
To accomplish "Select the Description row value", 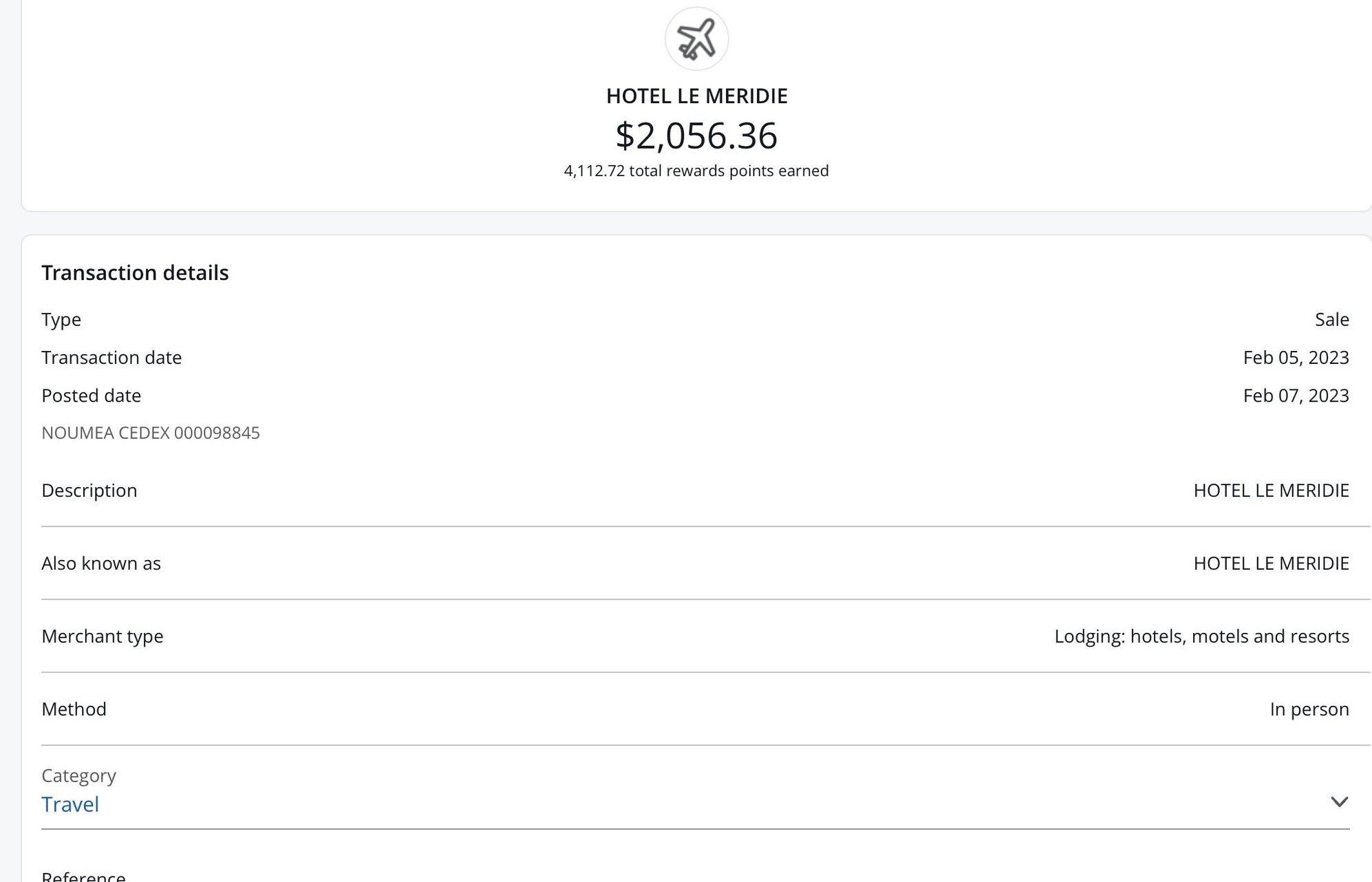I will coord(1269,490).
